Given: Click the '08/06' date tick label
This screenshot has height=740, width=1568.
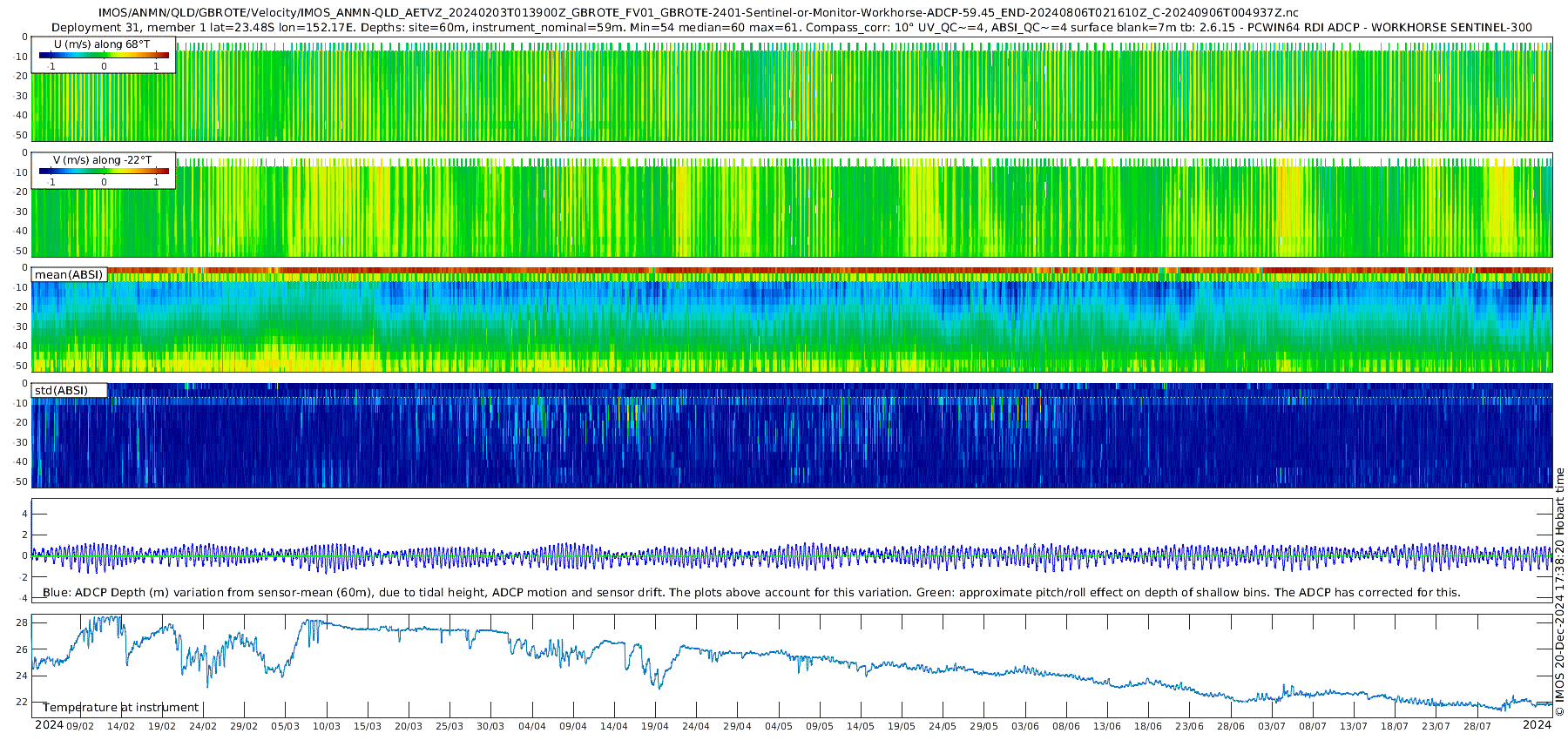Looking at the screenshot, I should point(1066,726).
